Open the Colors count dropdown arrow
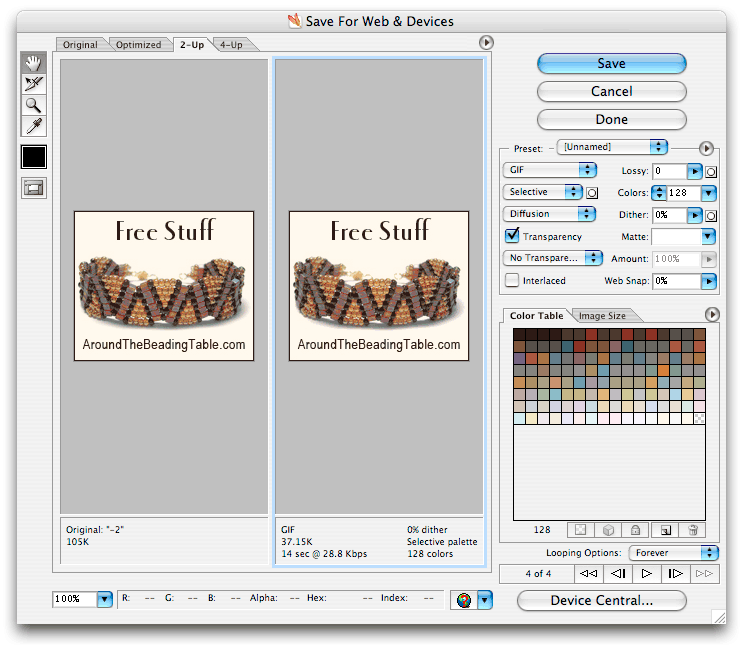Screen dimensions: 743x645 (708, 193)
